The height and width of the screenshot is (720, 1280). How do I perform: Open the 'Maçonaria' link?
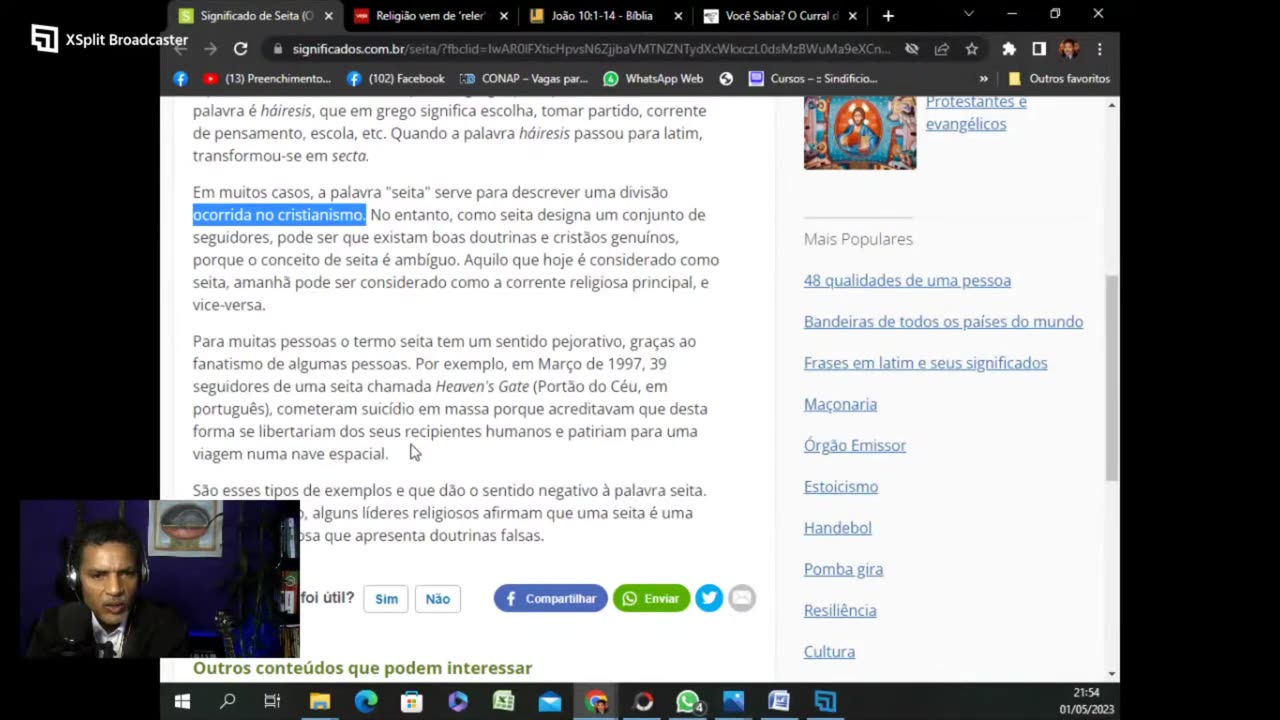pos(840,404)
